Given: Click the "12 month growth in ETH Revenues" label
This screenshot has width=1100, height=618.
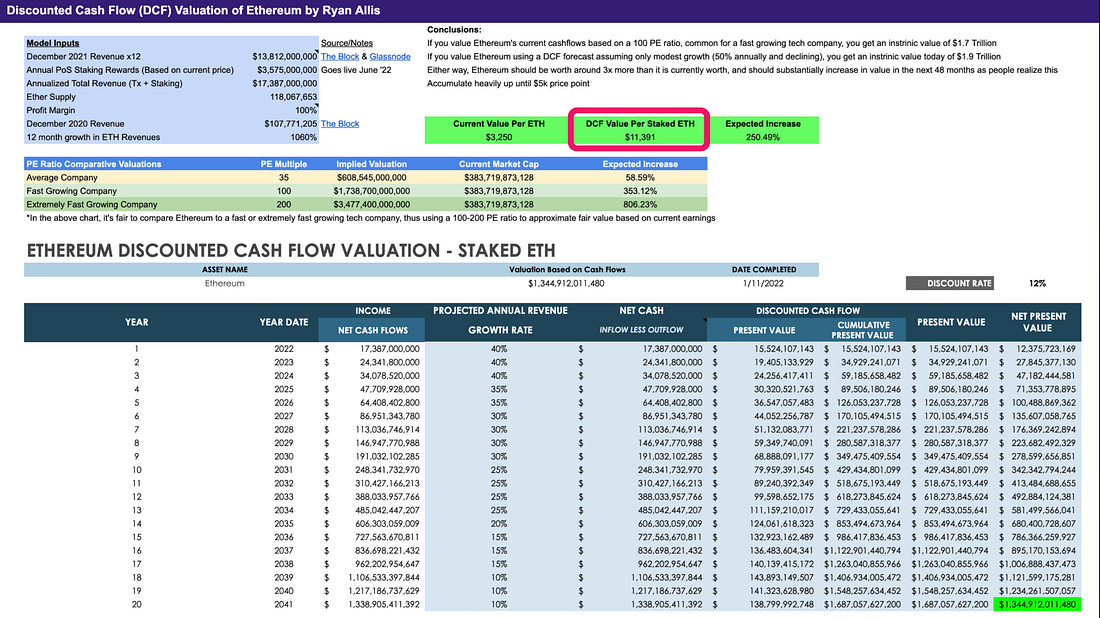Looking at the screenshot, I should coord(93,137).
